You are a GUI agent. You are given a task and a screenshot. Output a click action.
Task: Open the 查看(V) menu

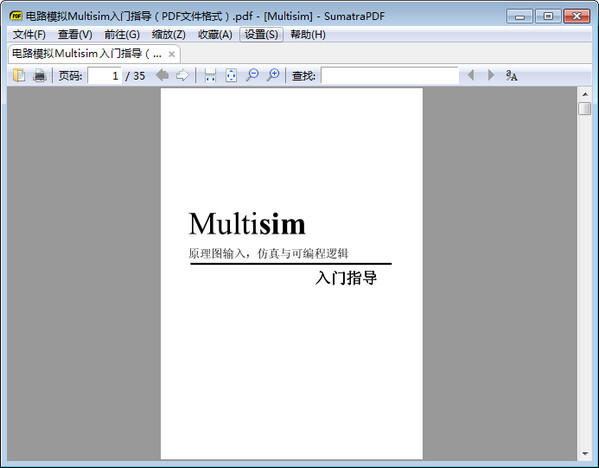pos(75,35)
